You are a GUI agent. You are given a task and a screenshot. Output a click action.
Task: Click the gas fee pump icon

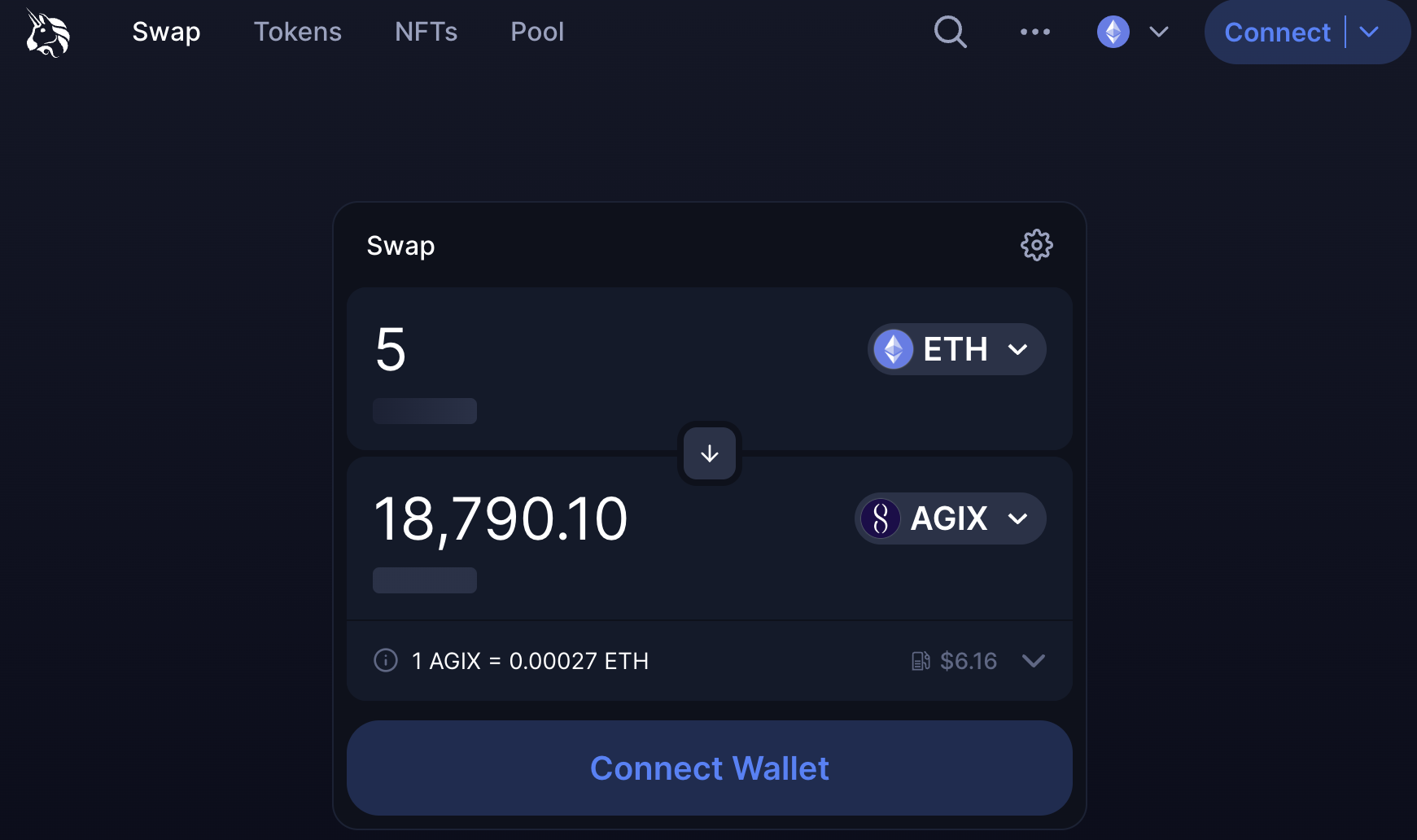[x=921, y=661]
